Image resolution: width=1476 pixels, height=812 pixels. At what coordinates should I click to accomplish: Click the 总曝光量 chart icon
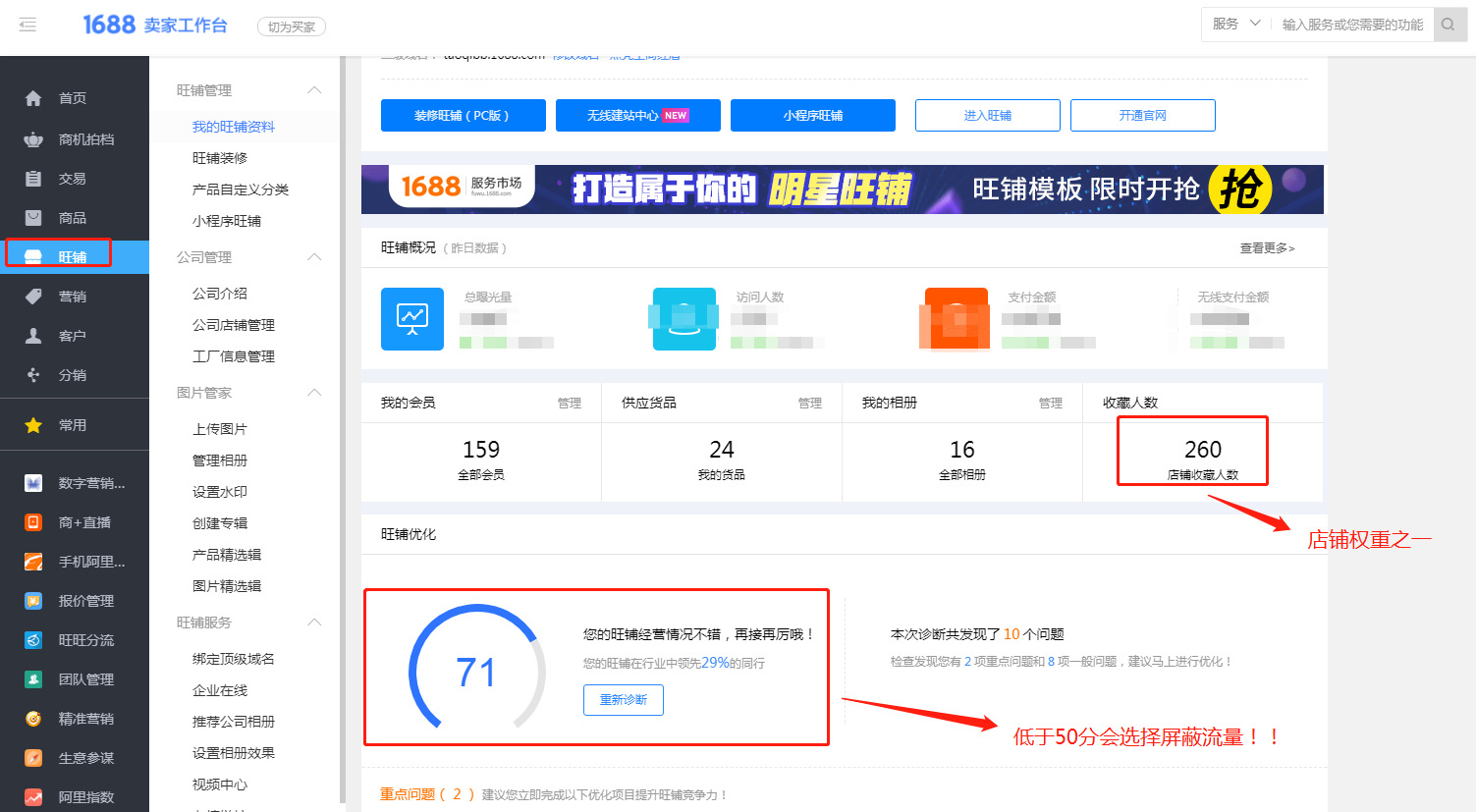point(412,319)
